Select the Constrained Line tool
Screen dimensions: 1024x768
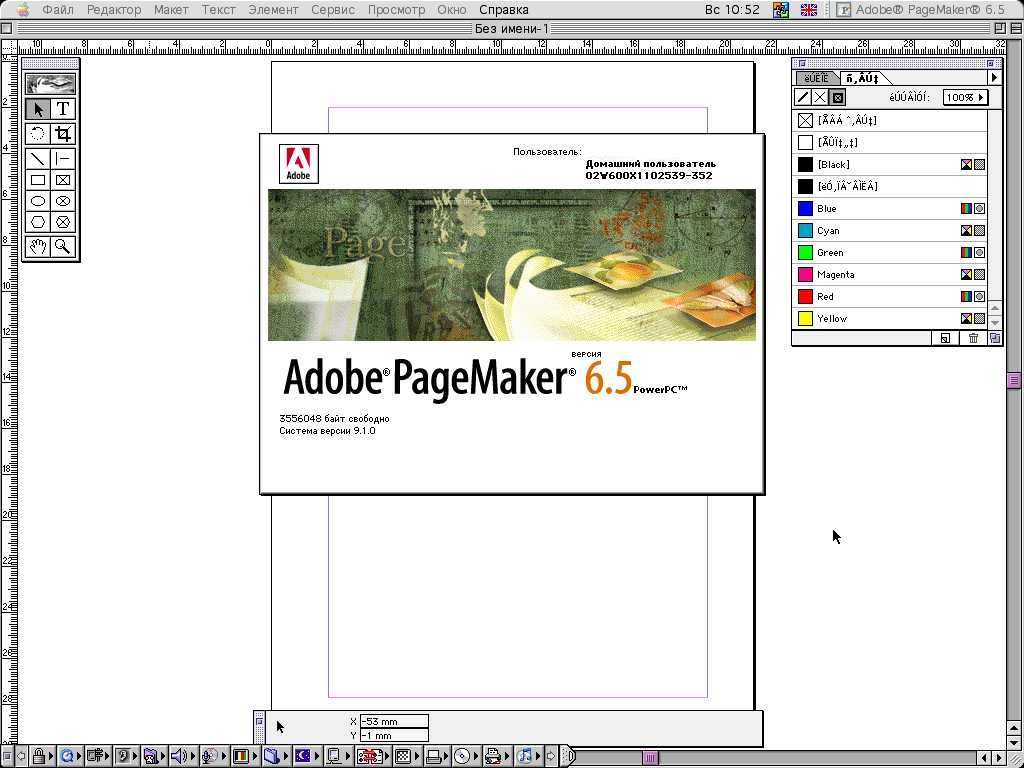(x=63, y=159)
